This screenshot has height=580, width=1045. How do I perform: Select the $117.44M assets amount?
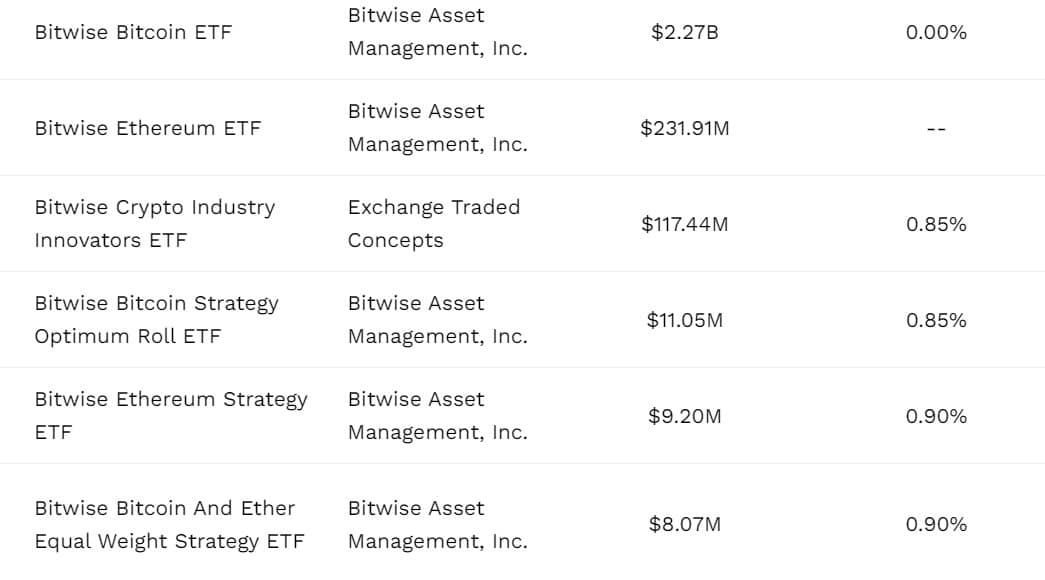pyautogui.click(x=685, y=224)
